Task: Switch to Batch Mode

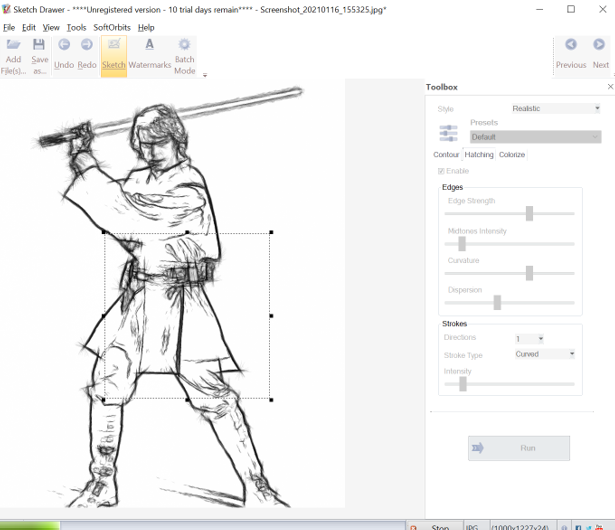Action: [185, 57]
